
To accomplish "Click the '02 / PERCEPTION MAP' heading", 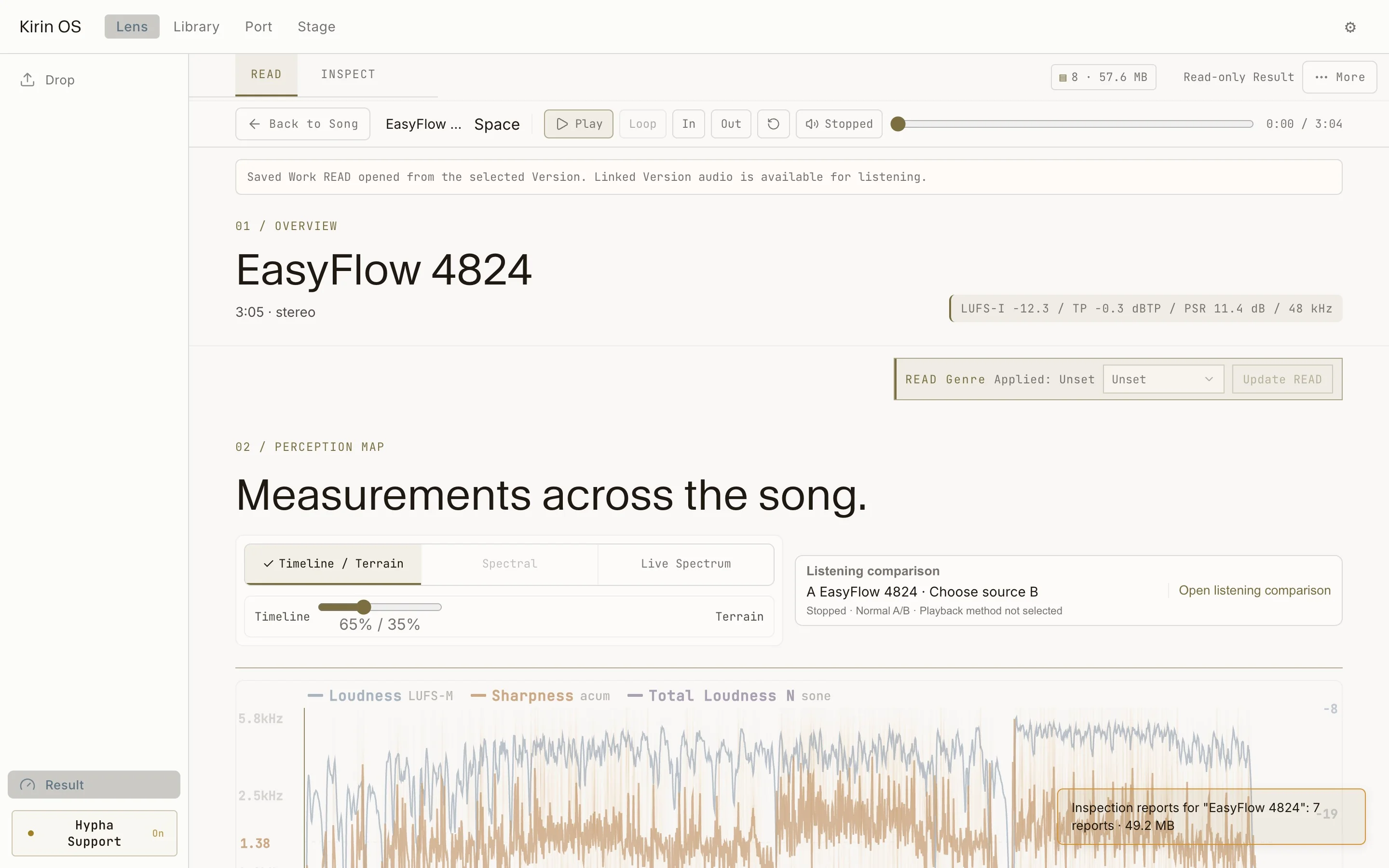I will (310, 447).
